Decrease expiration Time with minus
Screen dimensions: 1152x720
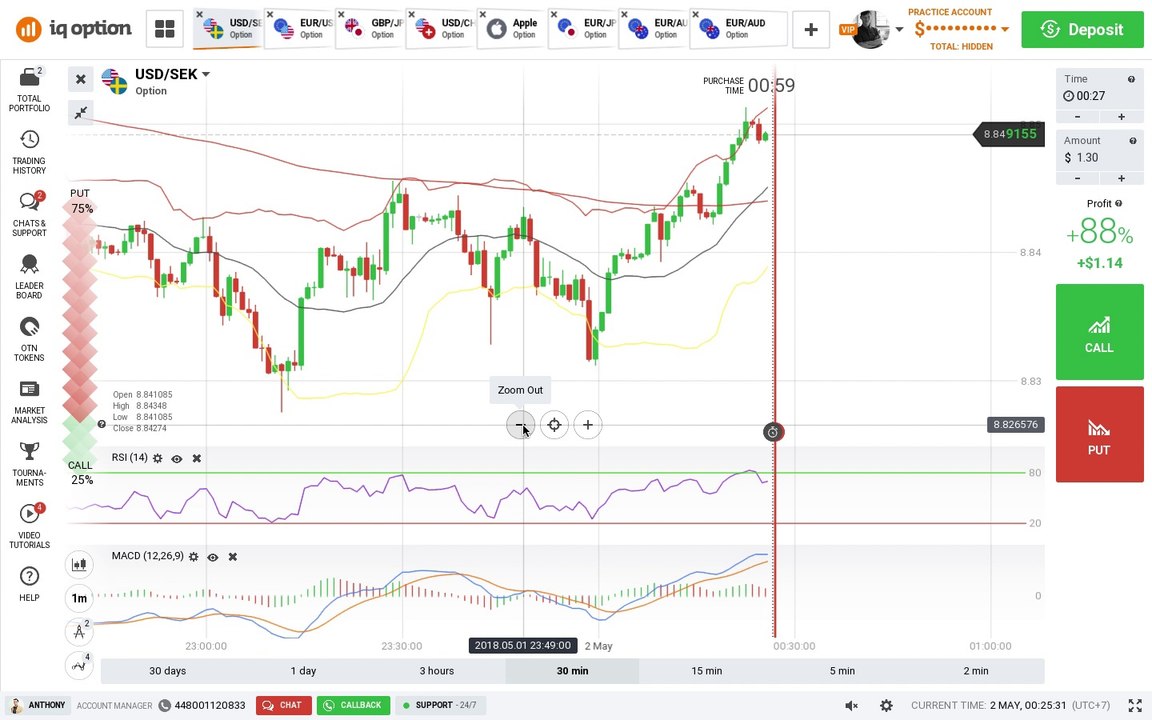coord(1078,117)
